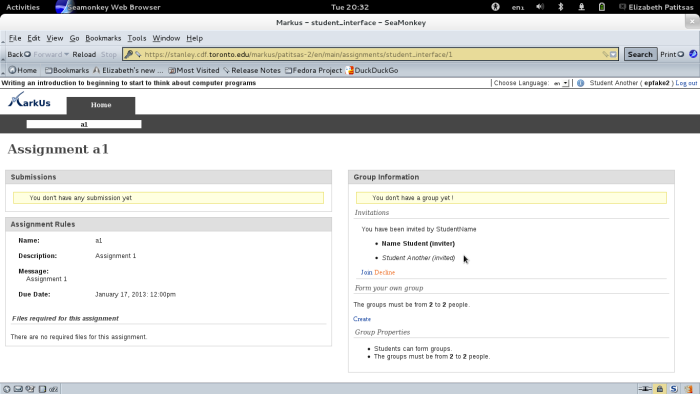Open the Tools menu
This screenshot has width=700, height=394.
(137, 38)
